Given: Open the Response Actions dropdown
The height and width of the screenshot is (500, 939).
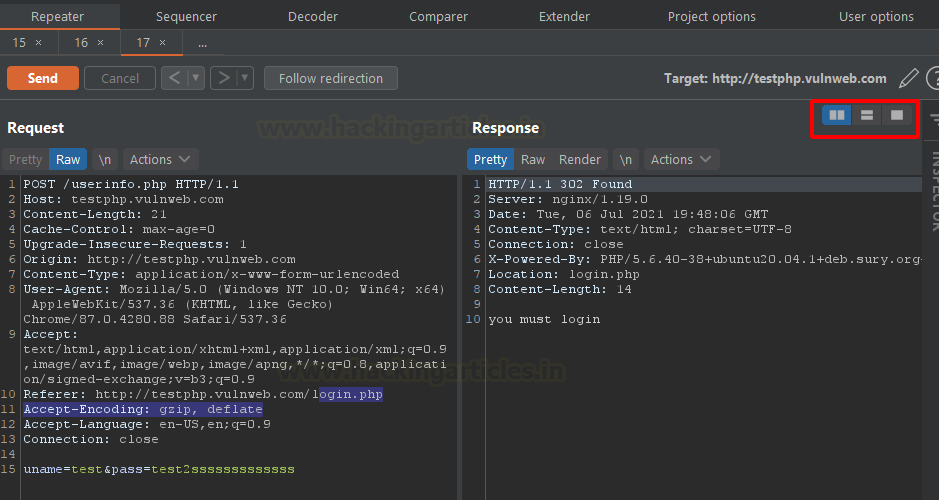Looking at the screenshot, I should click(681, 160).
